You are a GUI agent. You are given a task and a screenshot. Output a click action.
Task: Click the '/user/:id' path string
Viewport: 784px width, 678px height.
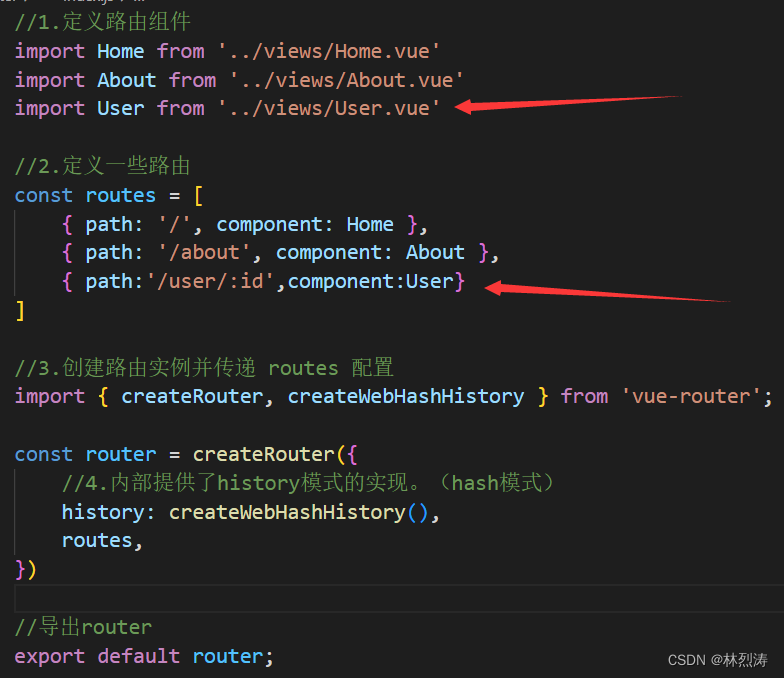[x=210, y=282]
